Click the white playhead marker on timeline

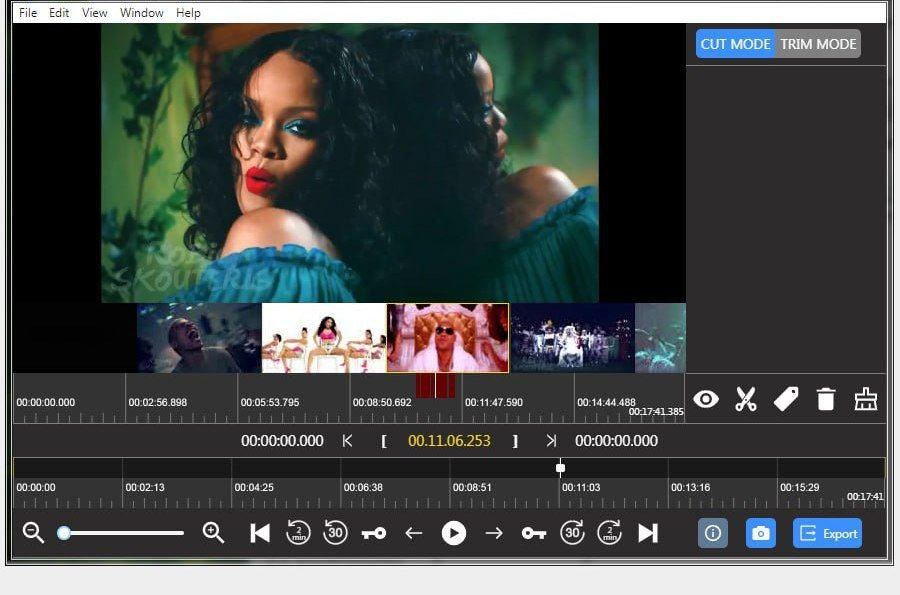(x=560, y=468)
